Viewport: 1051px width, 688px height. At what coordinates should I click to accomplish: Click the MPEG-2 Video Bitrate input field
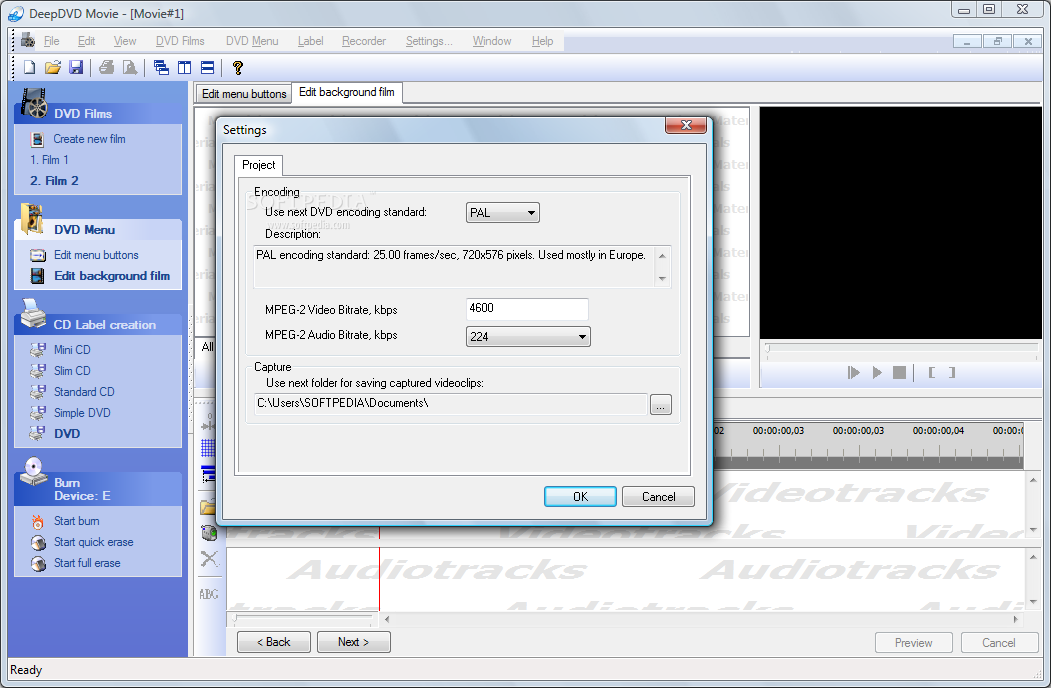tap(527, 308)
